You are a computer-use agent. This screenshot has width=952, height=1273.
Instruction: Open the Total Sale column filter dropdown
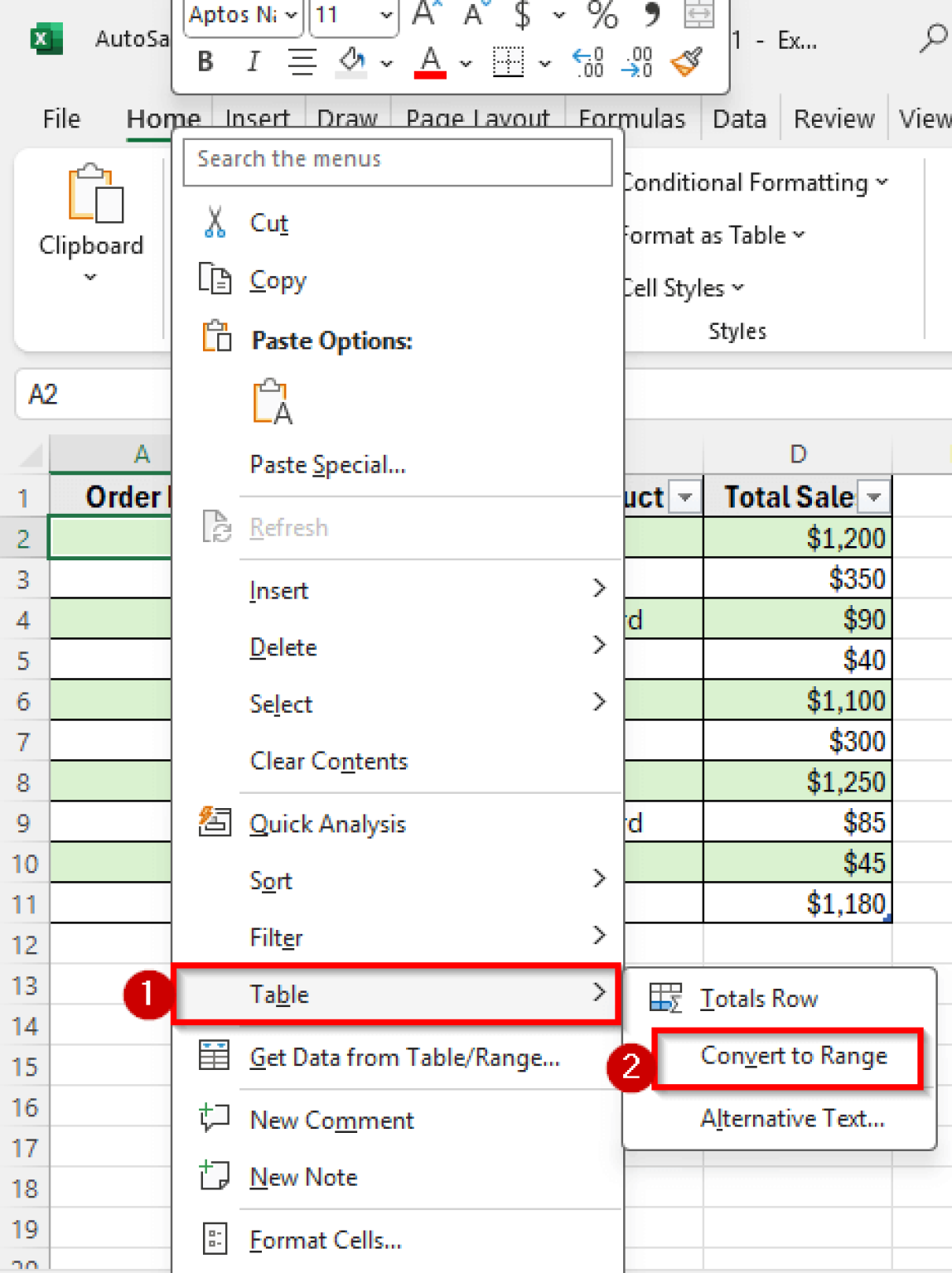click(x=873, y=496)
